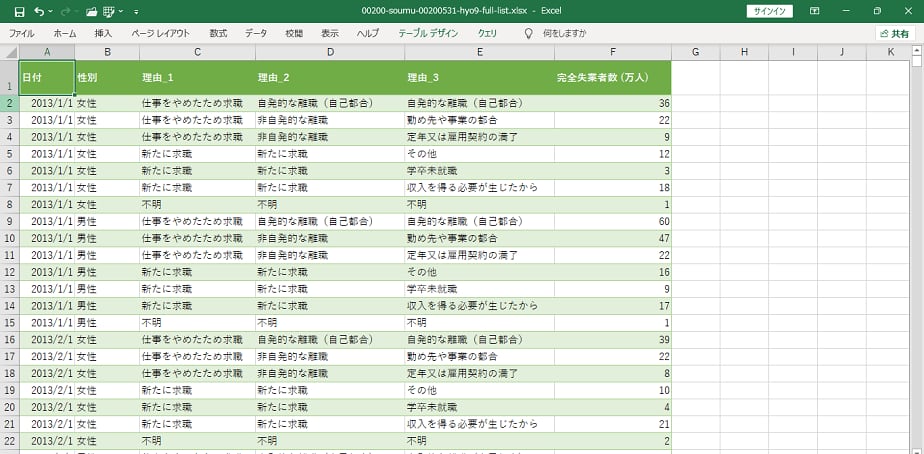Image resolution: width=924 pixels, height=454 pixels.
Task: Undo the last action
Action: [39, 11]
